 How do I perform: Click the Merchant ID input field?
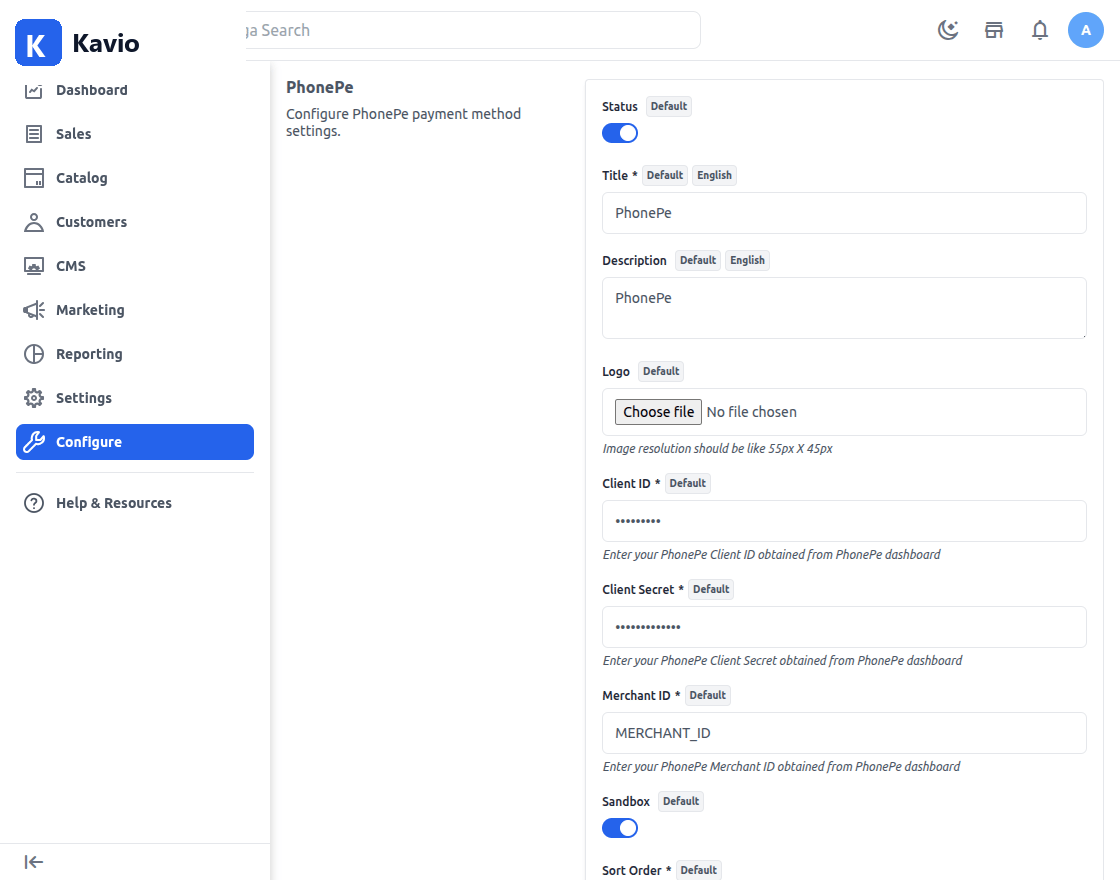[844, 733]
